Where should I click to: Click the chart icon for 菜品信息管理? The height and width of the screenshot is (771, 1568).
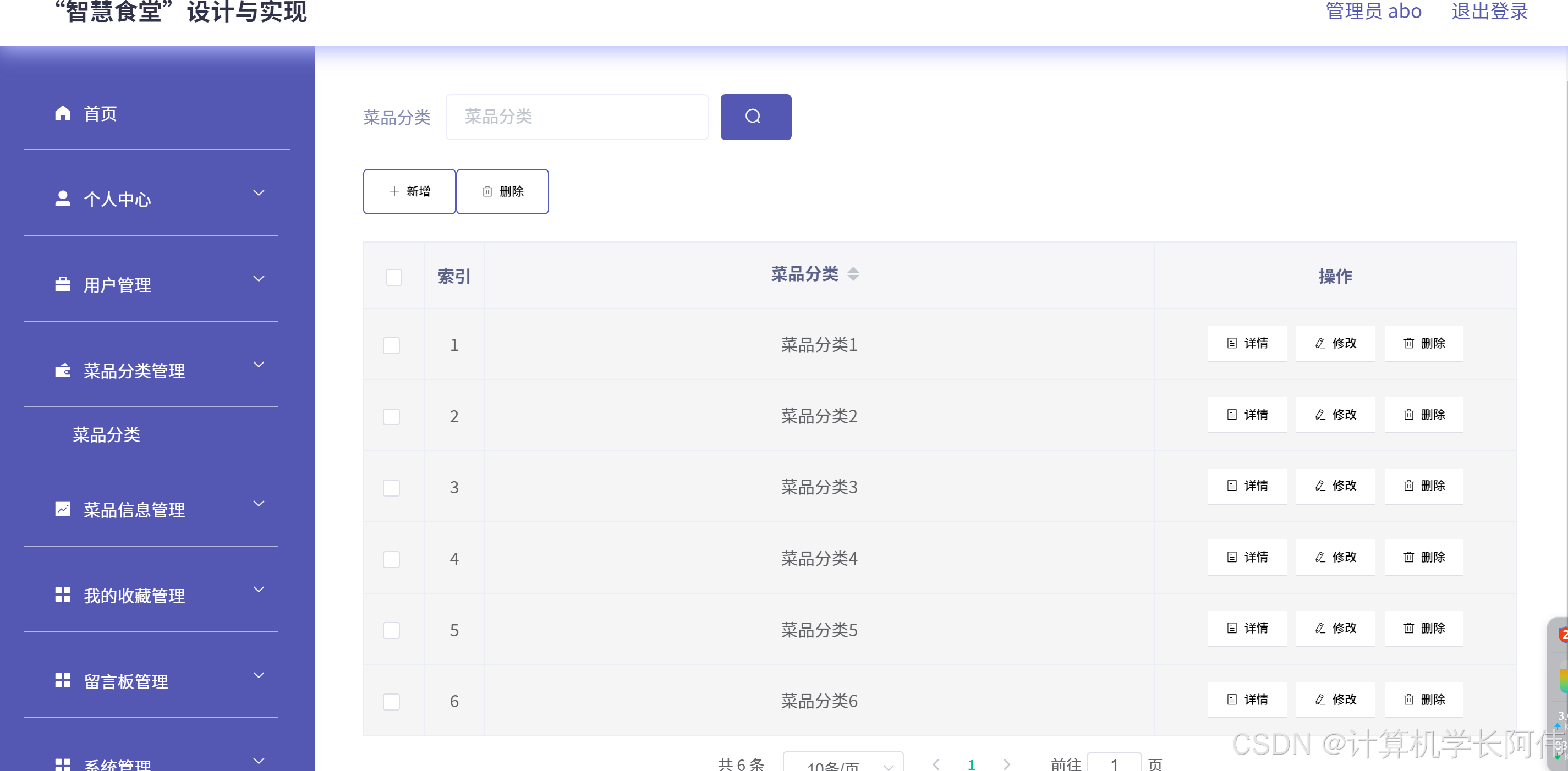click(x=63, y=509)
